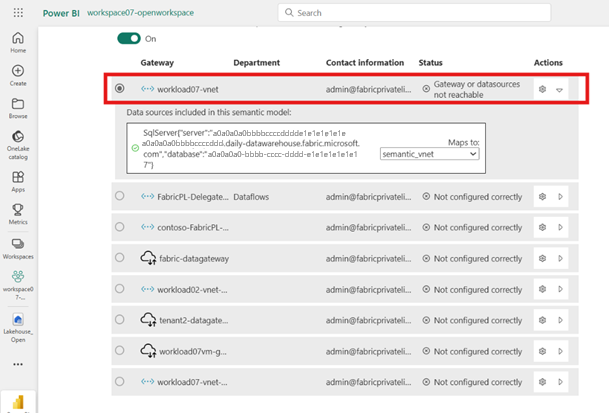Open settings gear for contoso-FabricPL gateway
Screen dimensions: 609x413
543,227
